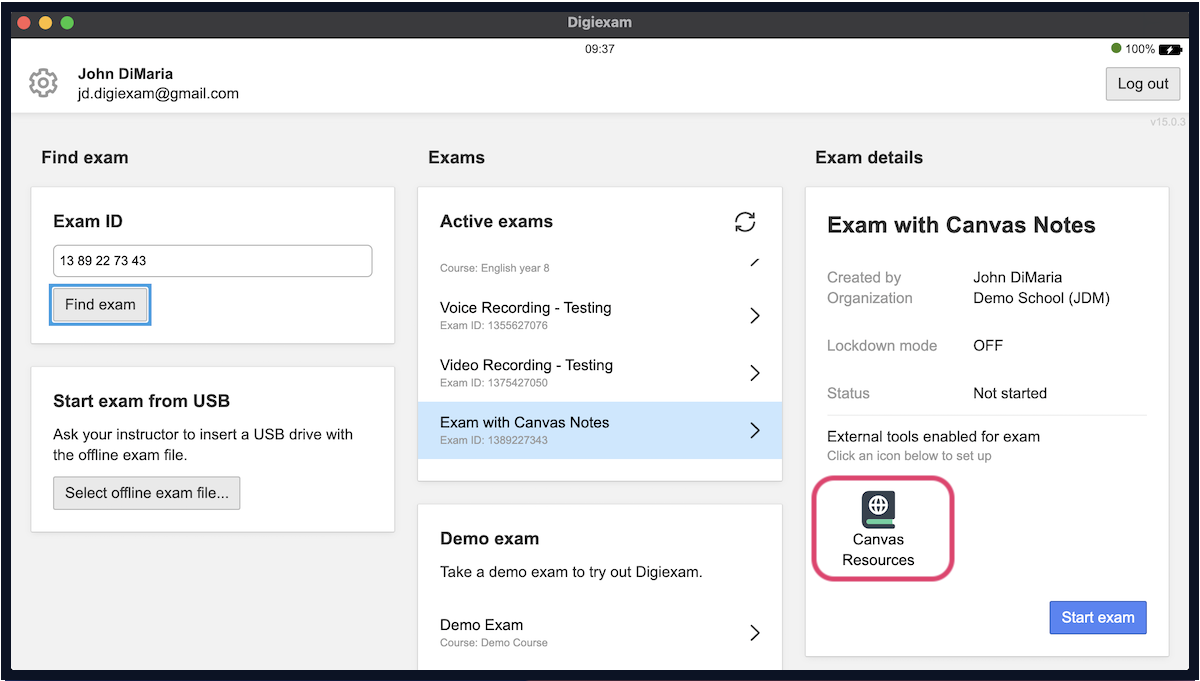
Task: Click the user name John DiMaria
Action: pyautogui.click(x=126, y=74)
